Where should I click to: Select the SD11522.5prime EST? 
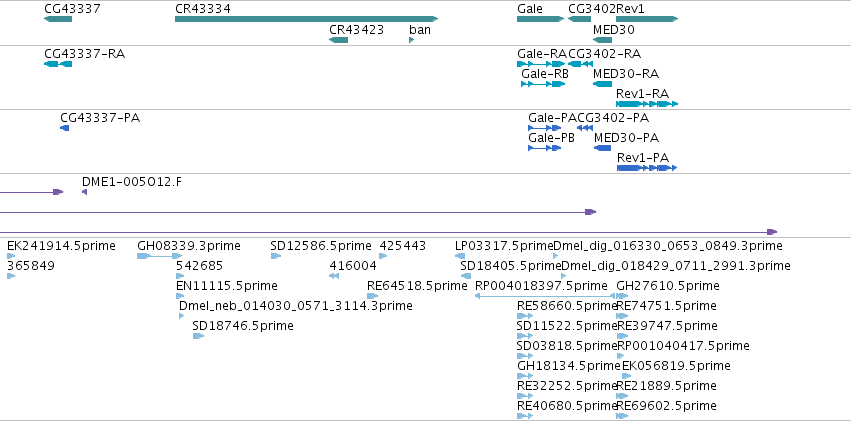(525, 336)
